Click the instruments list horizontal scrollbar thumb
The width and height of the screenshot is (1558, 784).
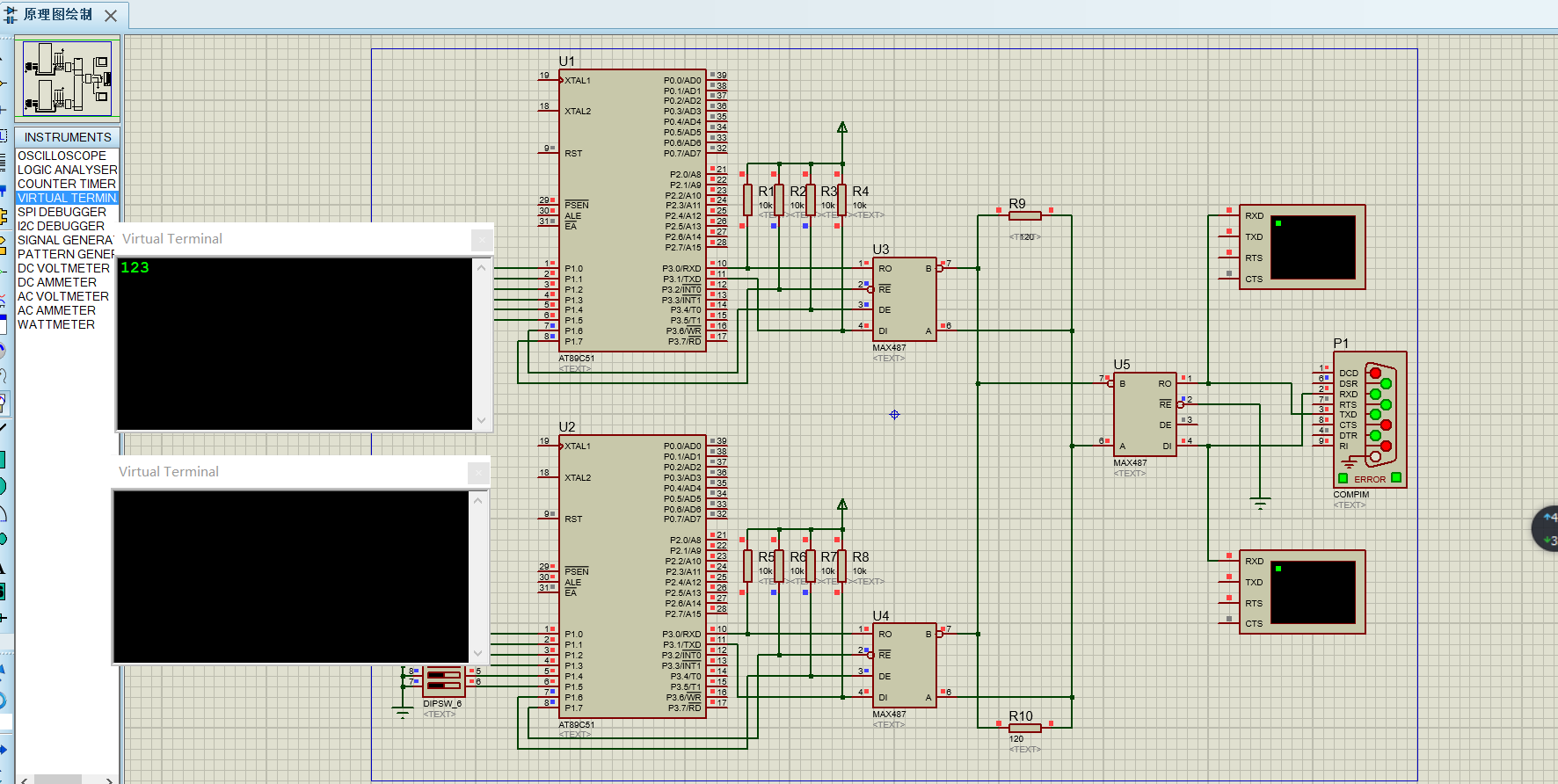[57, 780]
